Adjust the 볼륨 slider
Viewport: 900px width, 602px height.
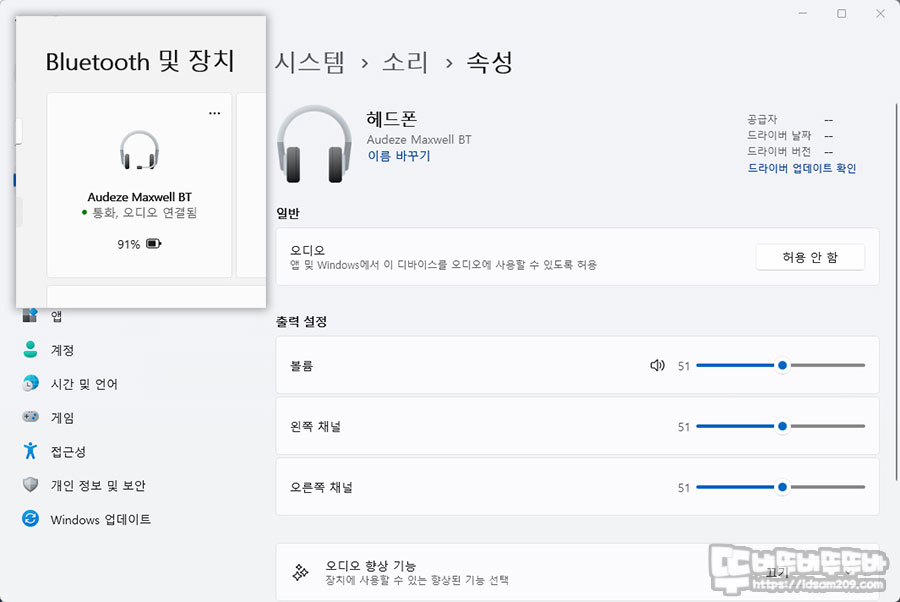coord(780,365)
